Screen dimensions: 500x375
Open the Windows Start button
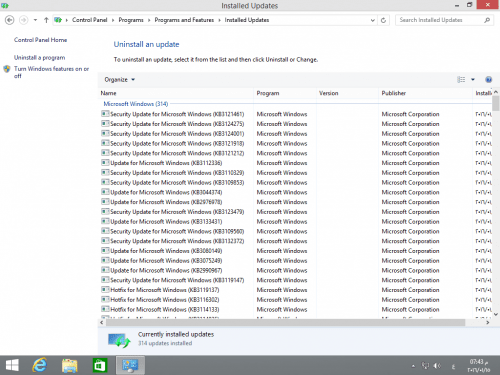[x=12, y=366]
